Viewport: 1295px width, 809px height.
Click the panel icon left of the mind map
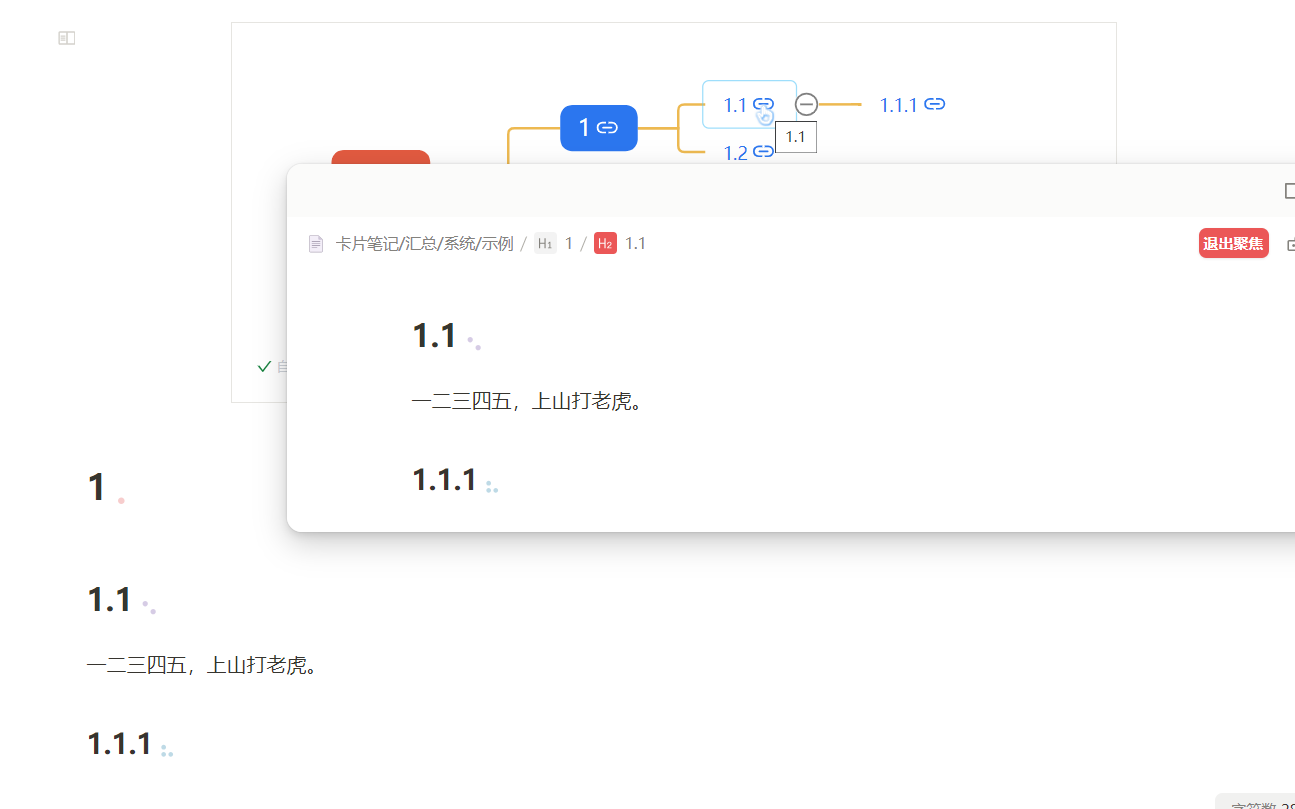[x=67, y=38]
